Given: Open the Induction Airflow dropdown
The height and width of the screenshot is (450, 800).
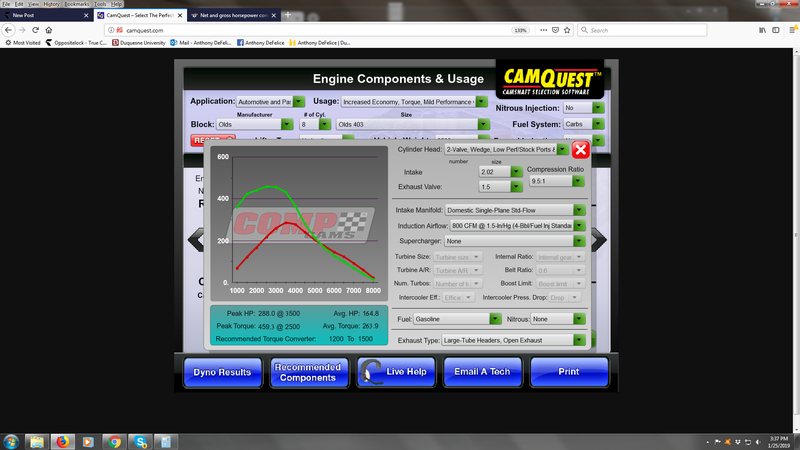Looking at the screenshot, I should pyautogui.click(x=579, y=226).
